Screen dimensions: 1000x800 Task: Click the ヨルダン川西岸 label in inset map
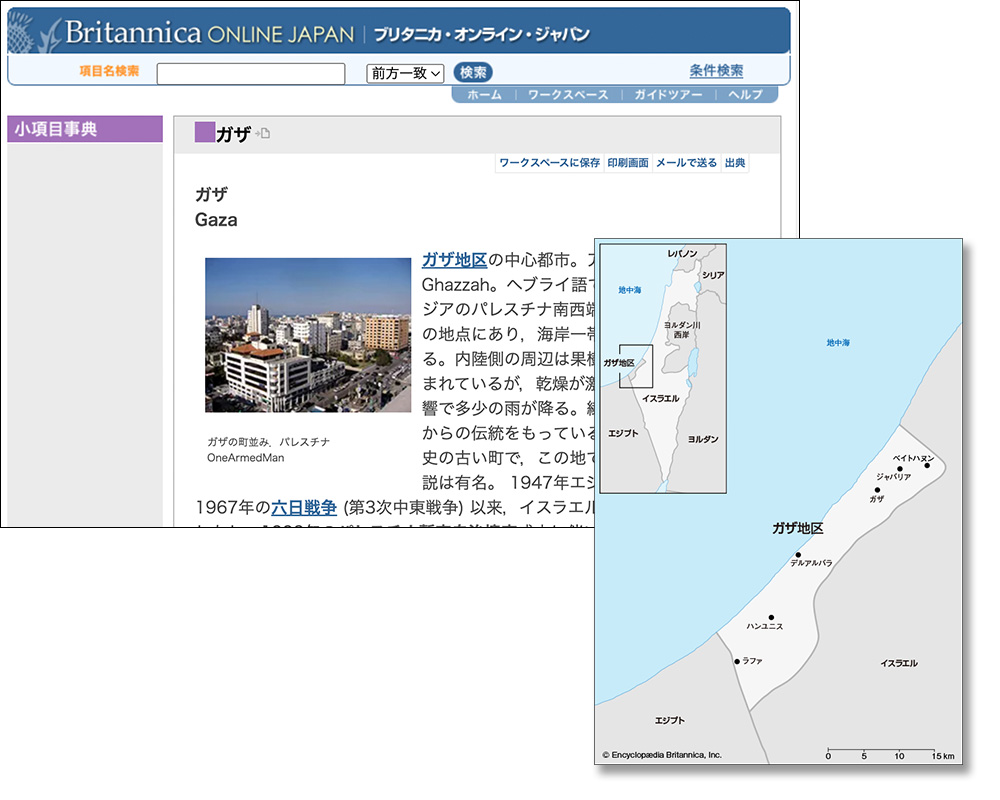point(682,329)
